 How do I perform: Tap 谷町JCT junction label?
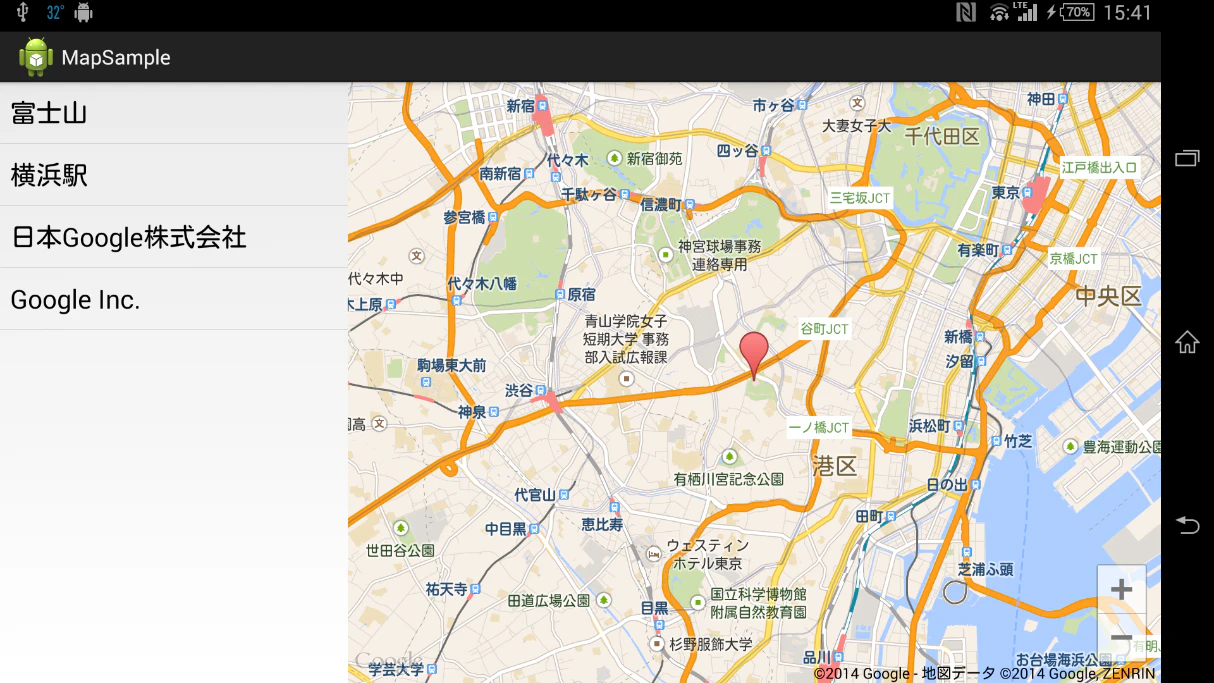pyautogui.click(x=824, y=329)
